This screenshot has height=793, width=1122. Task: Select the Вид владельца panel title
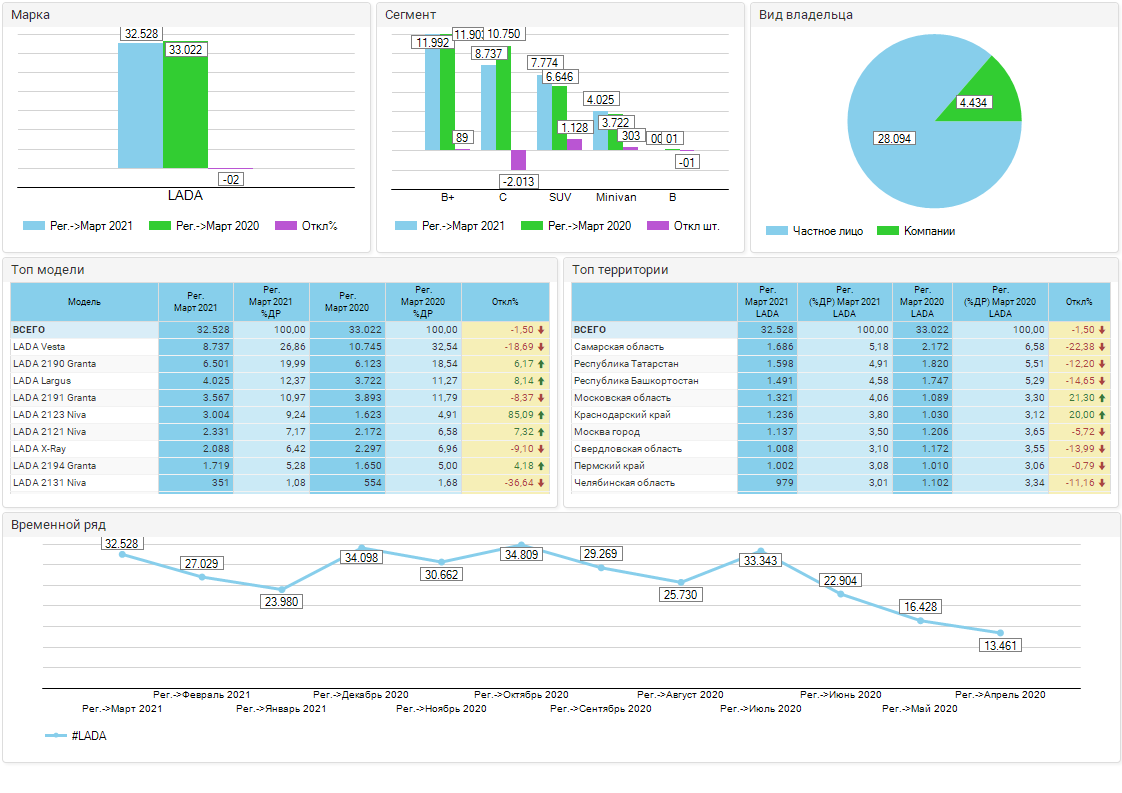(805, 15)
